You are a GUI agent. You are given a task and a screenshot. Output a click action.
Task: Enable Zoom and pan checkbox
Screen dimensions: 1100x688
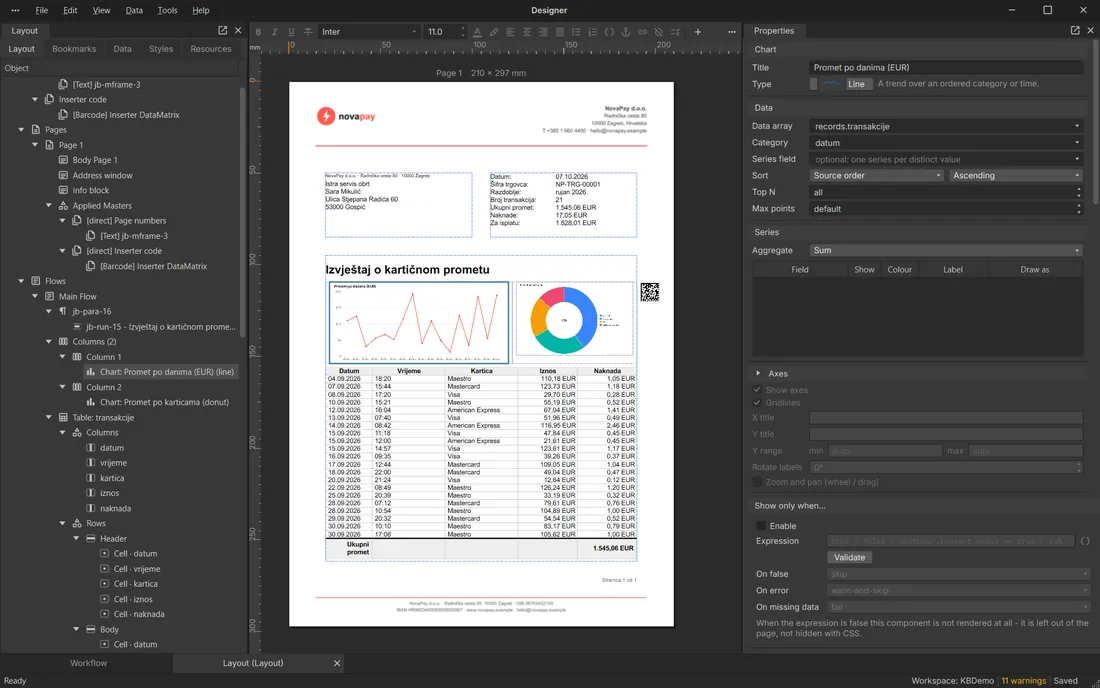[x=757, y=482]
